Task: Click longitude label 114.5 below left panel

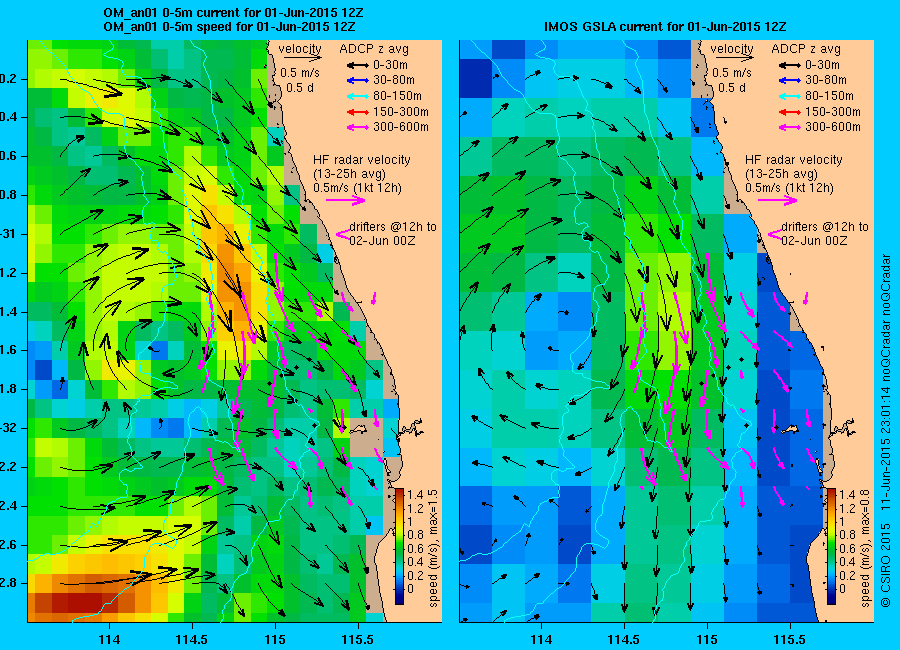Action: click(x=192, y=640)
